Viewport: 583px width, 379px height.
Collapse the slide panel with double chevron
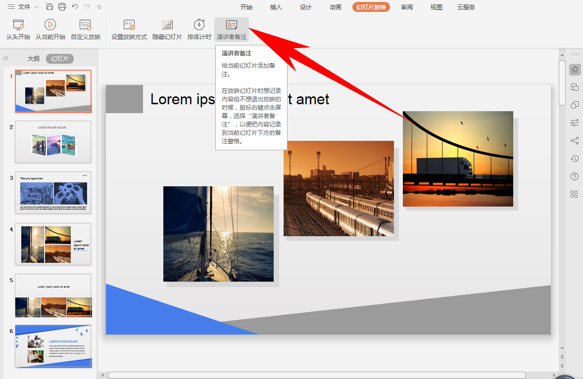pyautogui.click(x=6, y=58)
